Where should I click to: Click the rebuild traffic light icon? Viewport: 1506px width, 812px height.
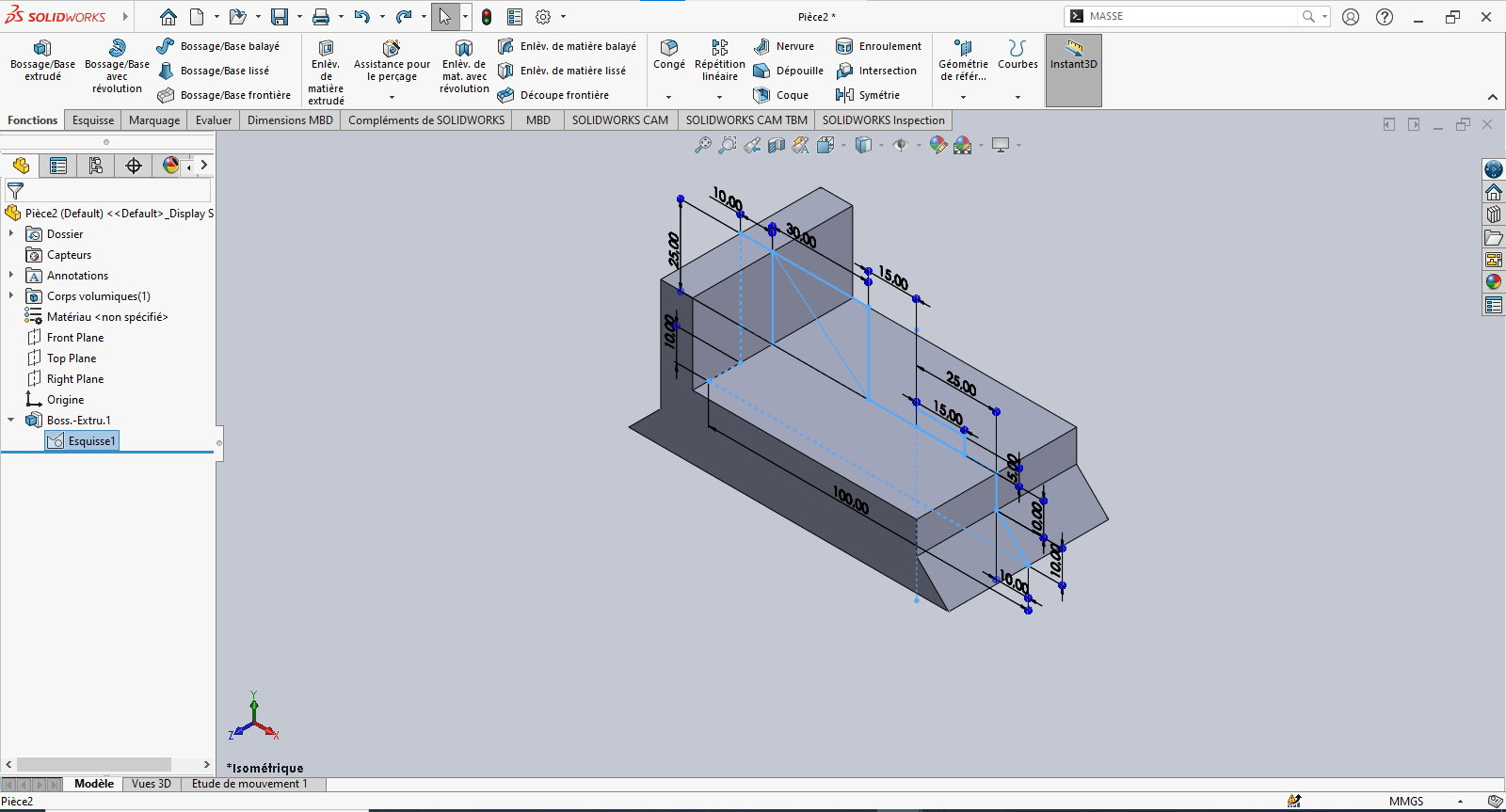tap(487, 17)
